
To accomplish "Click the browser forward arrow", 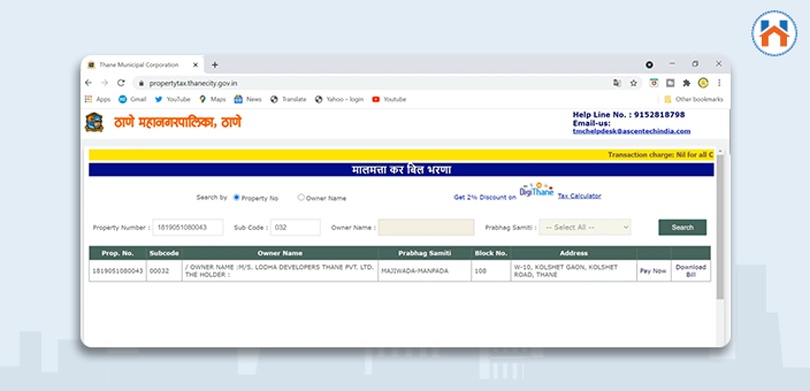I will 104,83.
